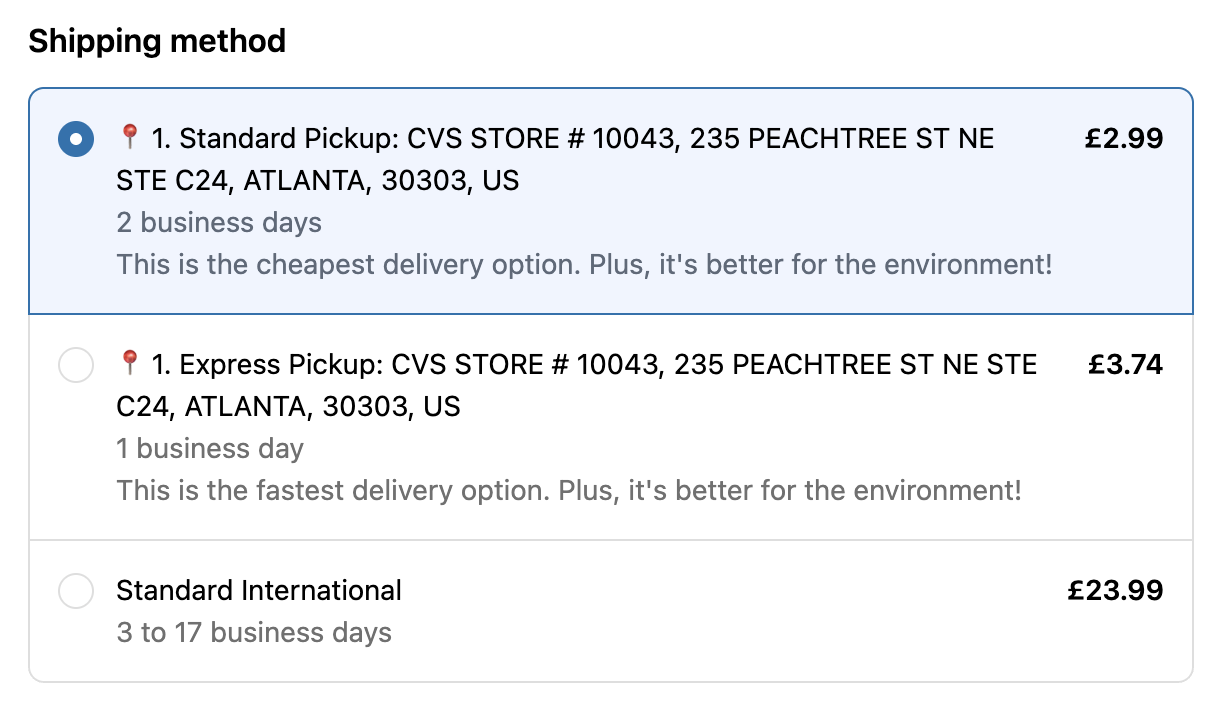Click the £2.99 price label

coord(1122,137)
